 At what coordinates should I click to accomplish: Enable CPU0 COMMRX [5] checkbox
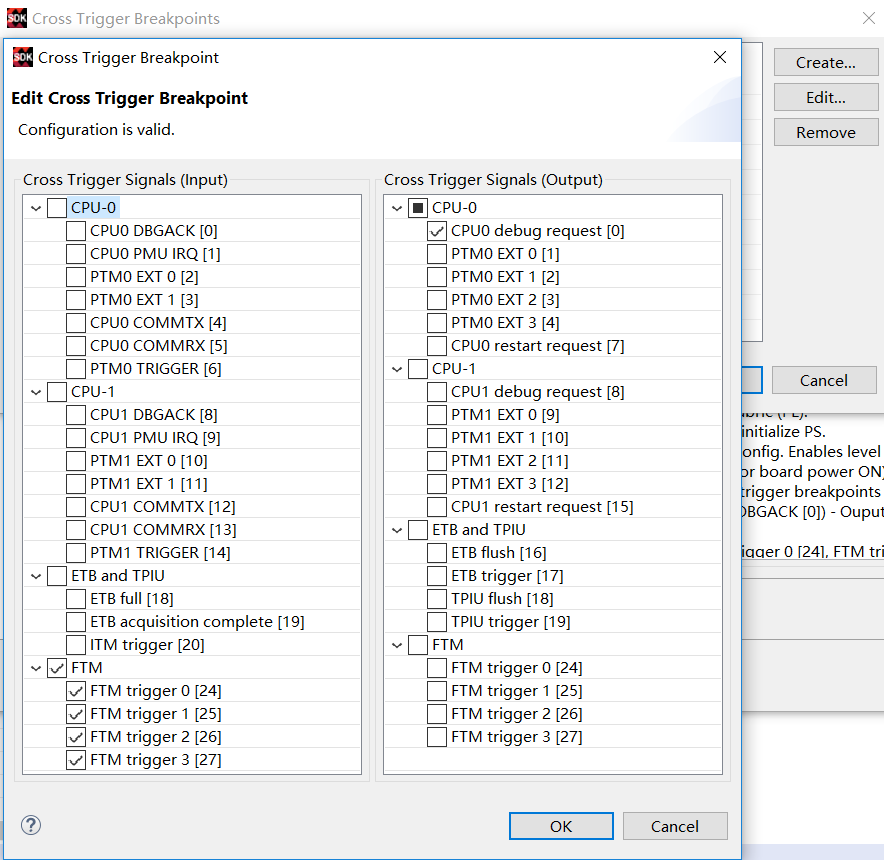coord(76,346)
